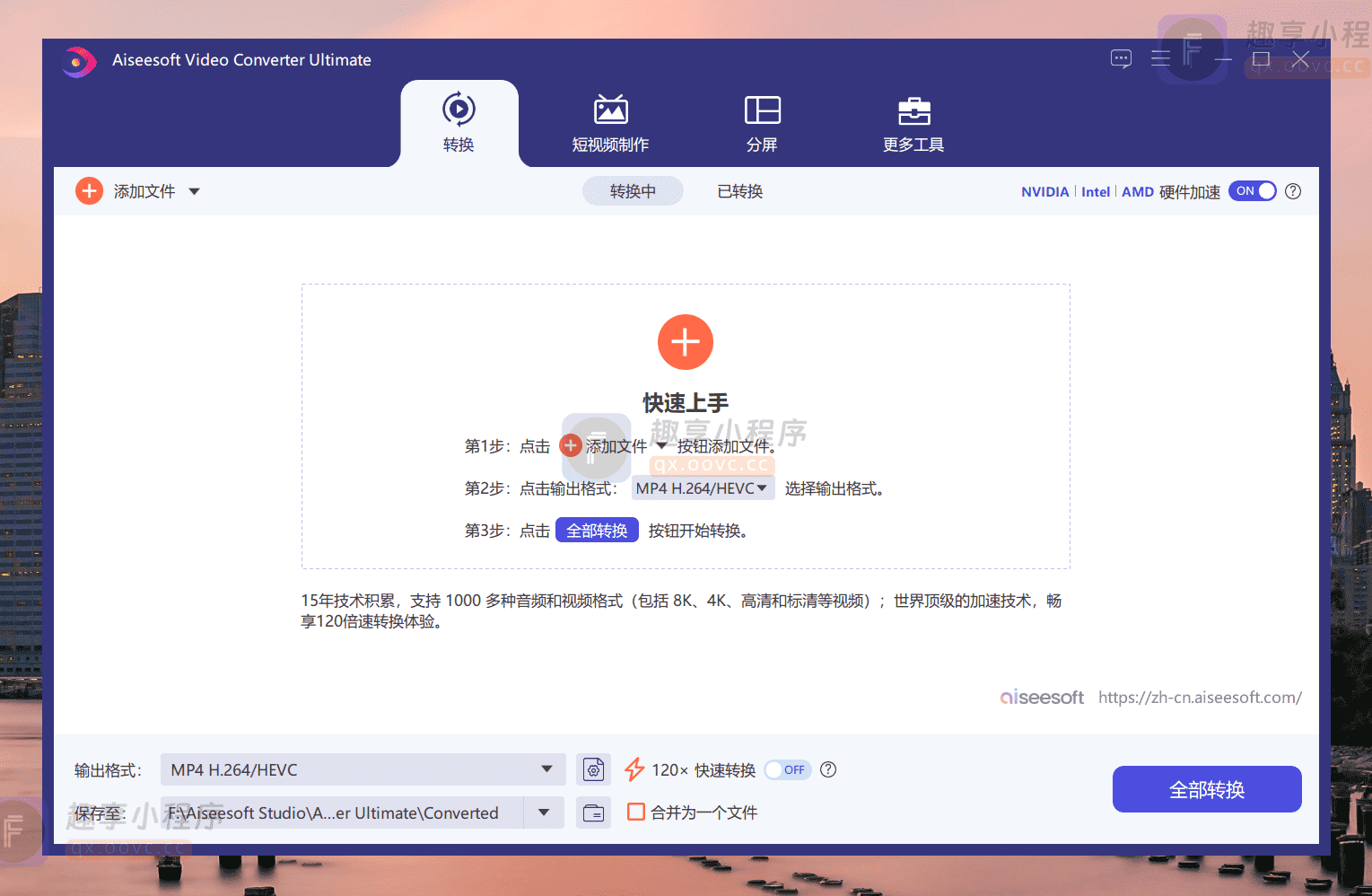Open the zh-cn.aiseesoft.com link

pos(1200,697)
